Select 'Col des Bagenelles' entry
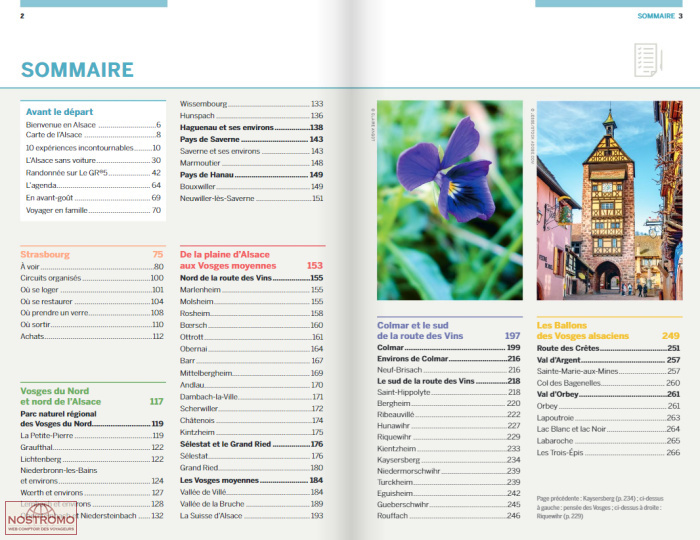700x540 pixels. [608, 383]
